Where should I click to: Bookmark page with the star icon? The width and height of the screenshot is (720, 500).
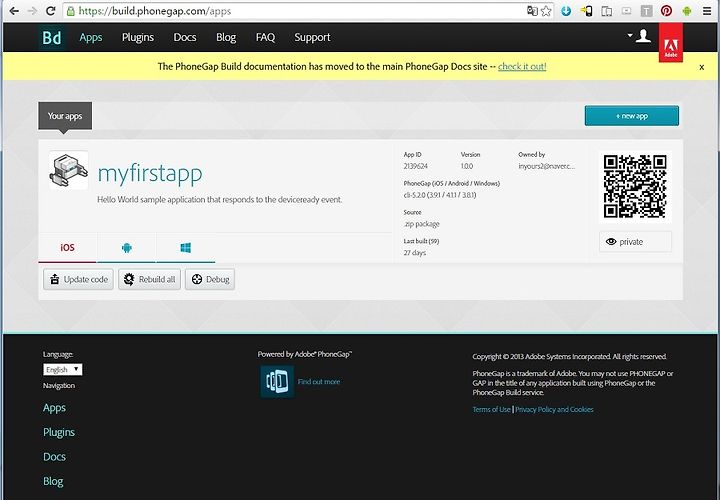546,11
